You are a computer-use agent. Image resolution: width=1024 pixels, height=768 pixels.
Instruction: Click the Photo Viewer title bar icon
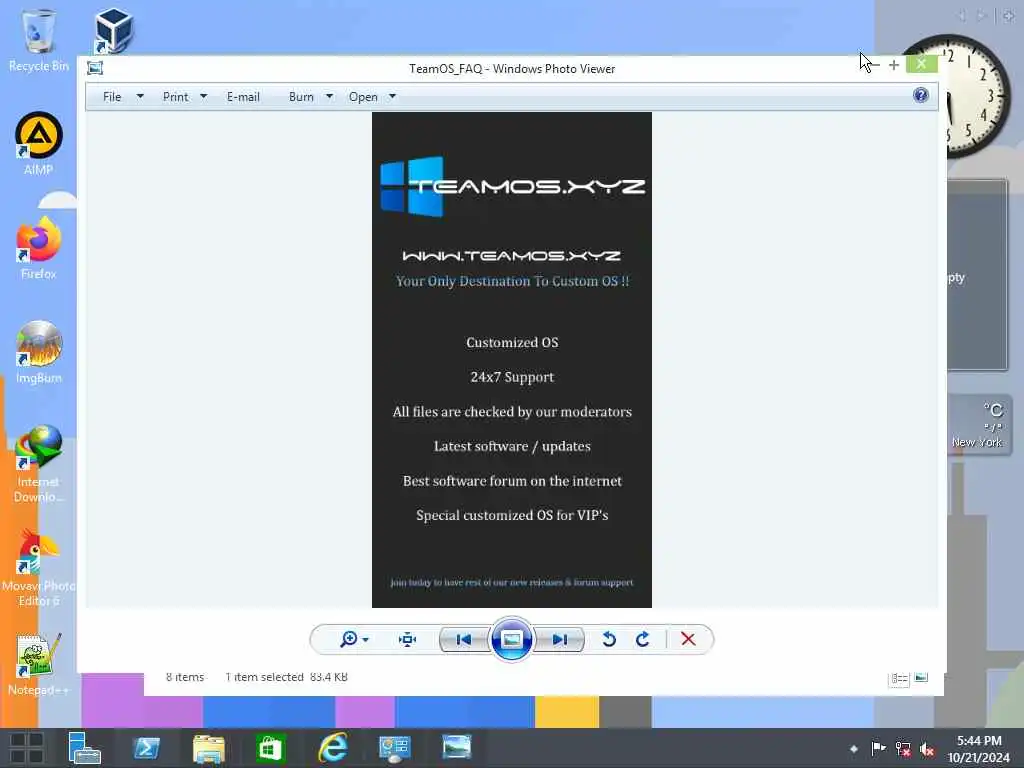click(95, 68)
